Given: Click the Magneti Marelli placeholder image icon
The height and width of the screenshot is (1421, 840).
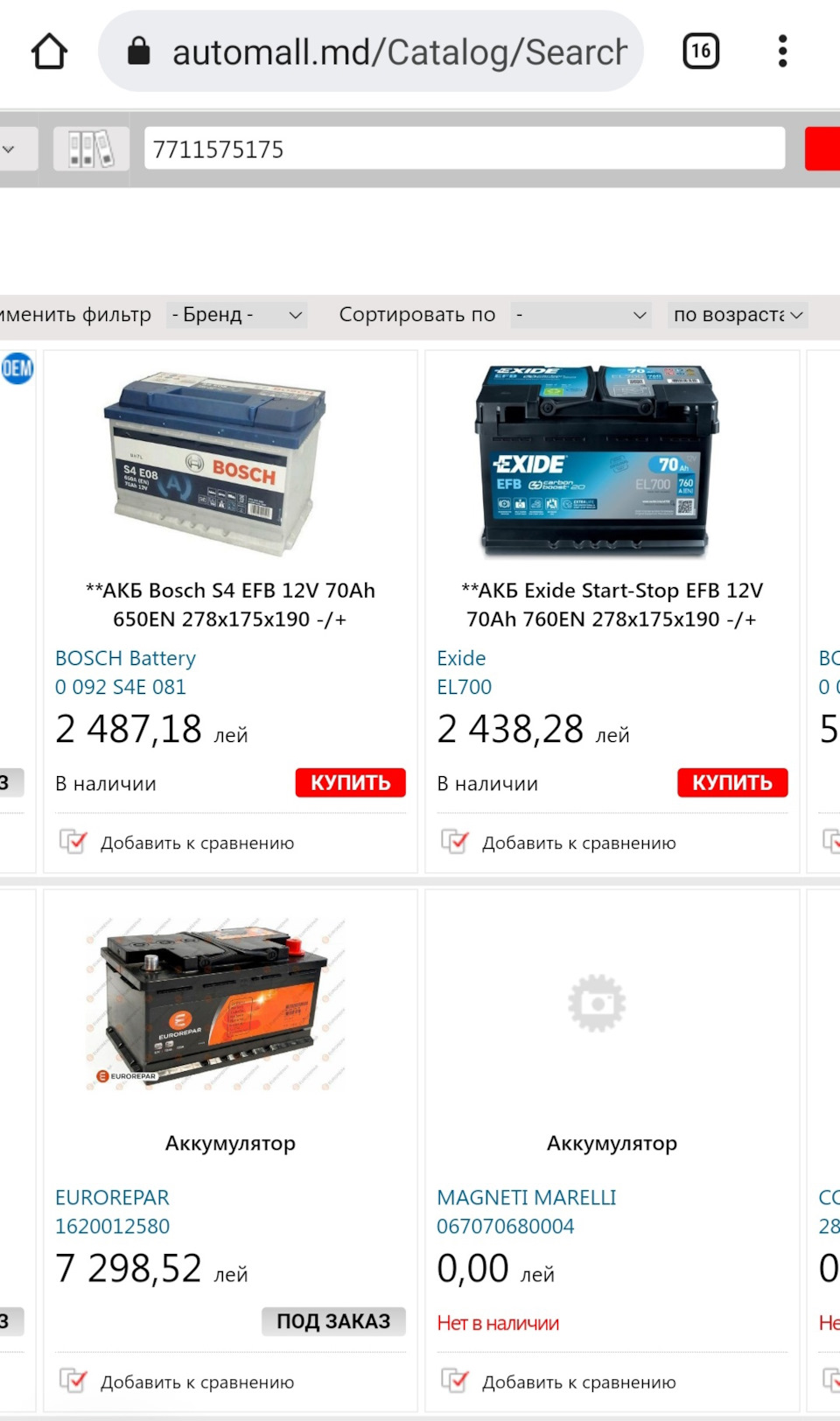Looking at the screenshot, I should tap(597, 1003).
